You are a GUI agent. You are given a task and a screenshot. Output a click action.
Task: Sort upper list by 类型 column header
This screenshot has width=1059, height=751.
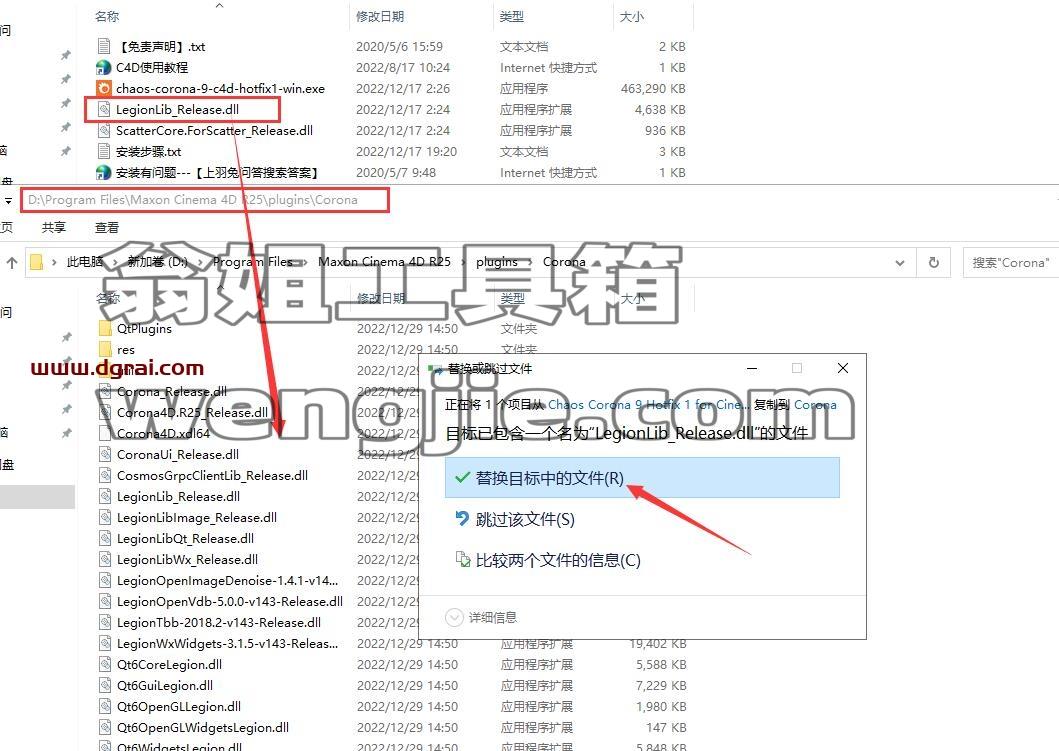511,16
